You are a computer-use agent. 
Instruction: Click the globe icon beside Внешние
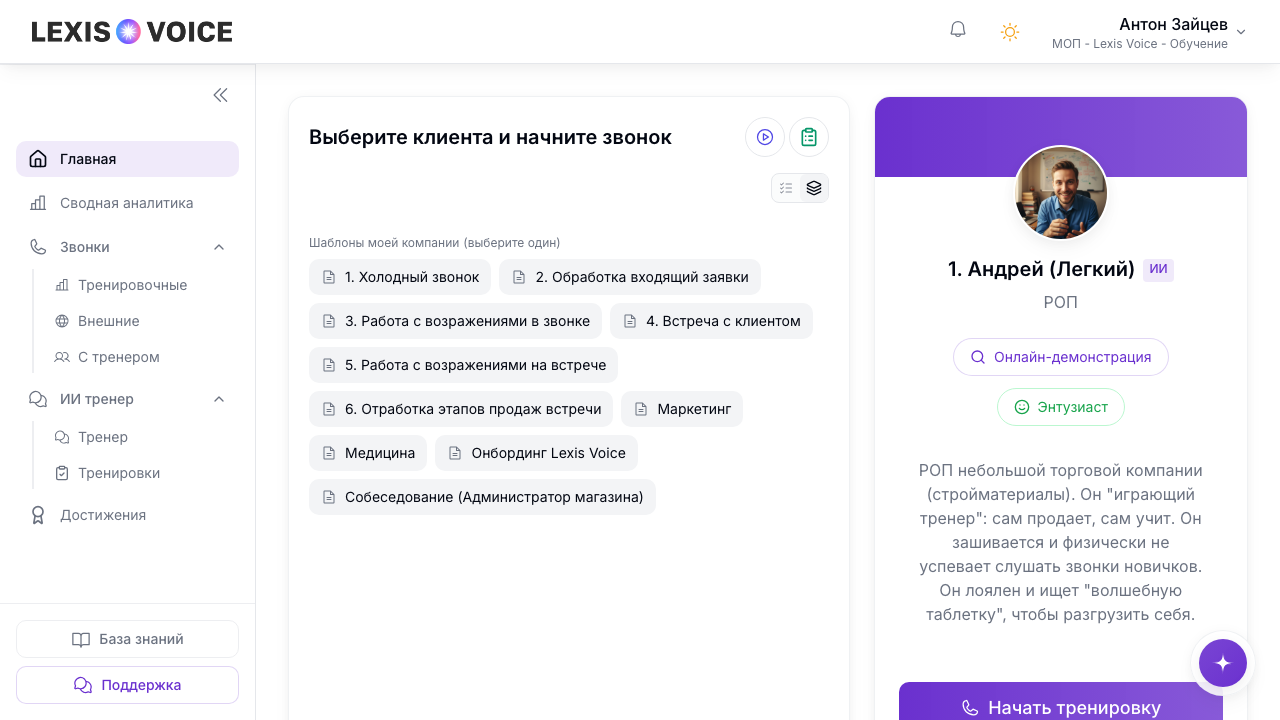62,321
